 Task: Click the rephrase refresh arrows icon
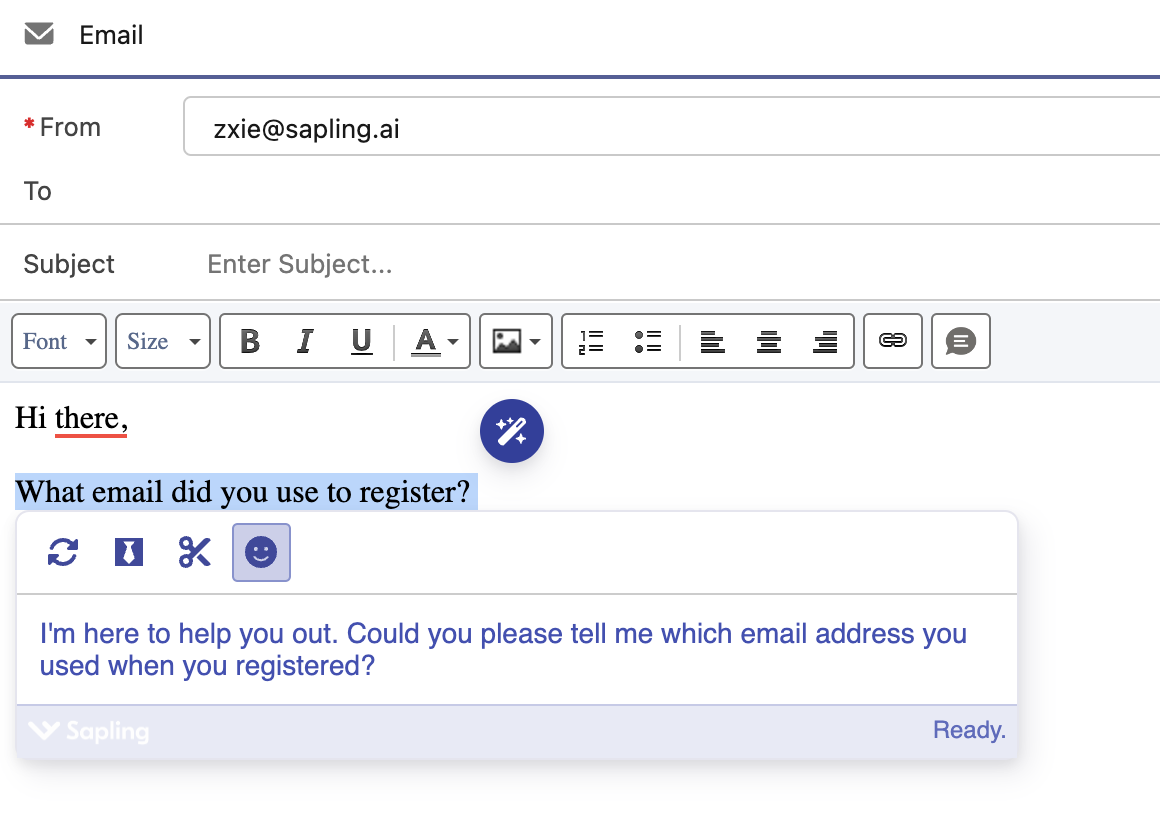pos(63,552)
